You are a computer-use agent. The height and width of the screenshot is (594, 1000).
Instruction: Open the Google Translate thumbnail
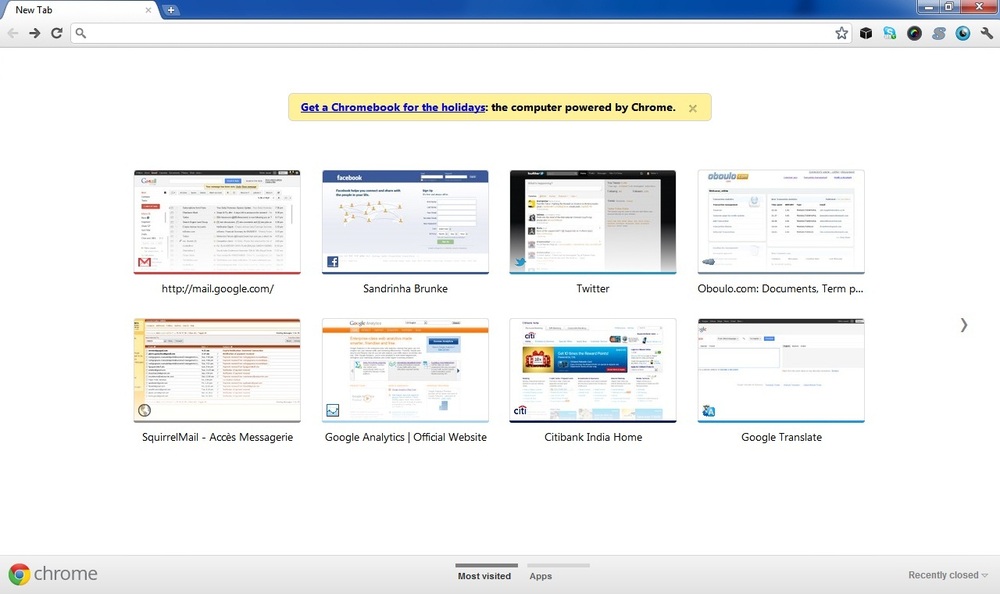point(780,371)
